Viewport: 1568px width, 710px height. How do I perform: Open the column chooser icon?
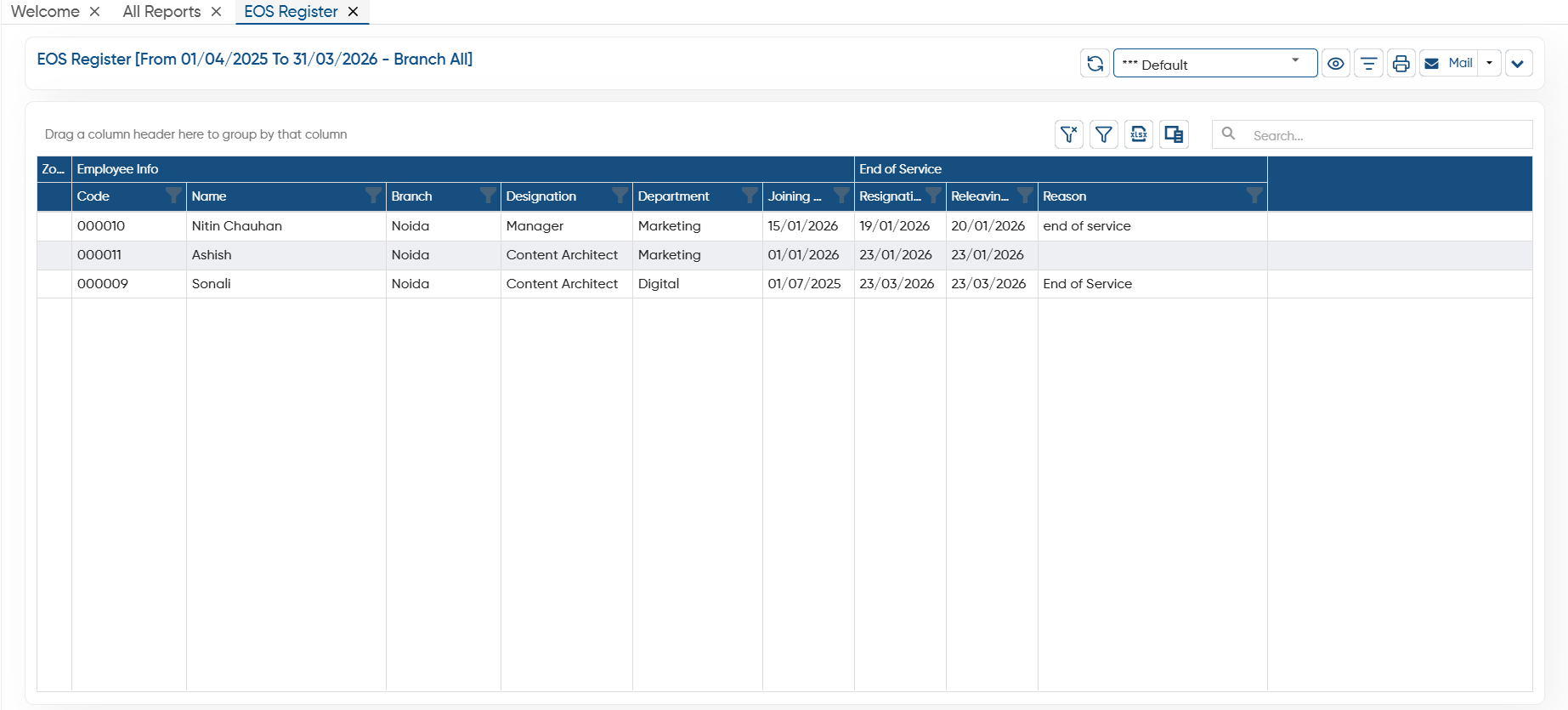coord(1174,134)
